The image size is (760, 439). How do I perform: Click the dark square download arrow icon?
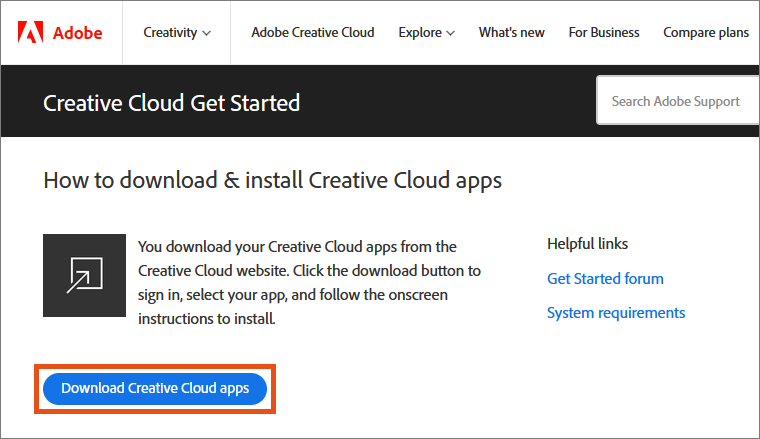coord(83,276)
